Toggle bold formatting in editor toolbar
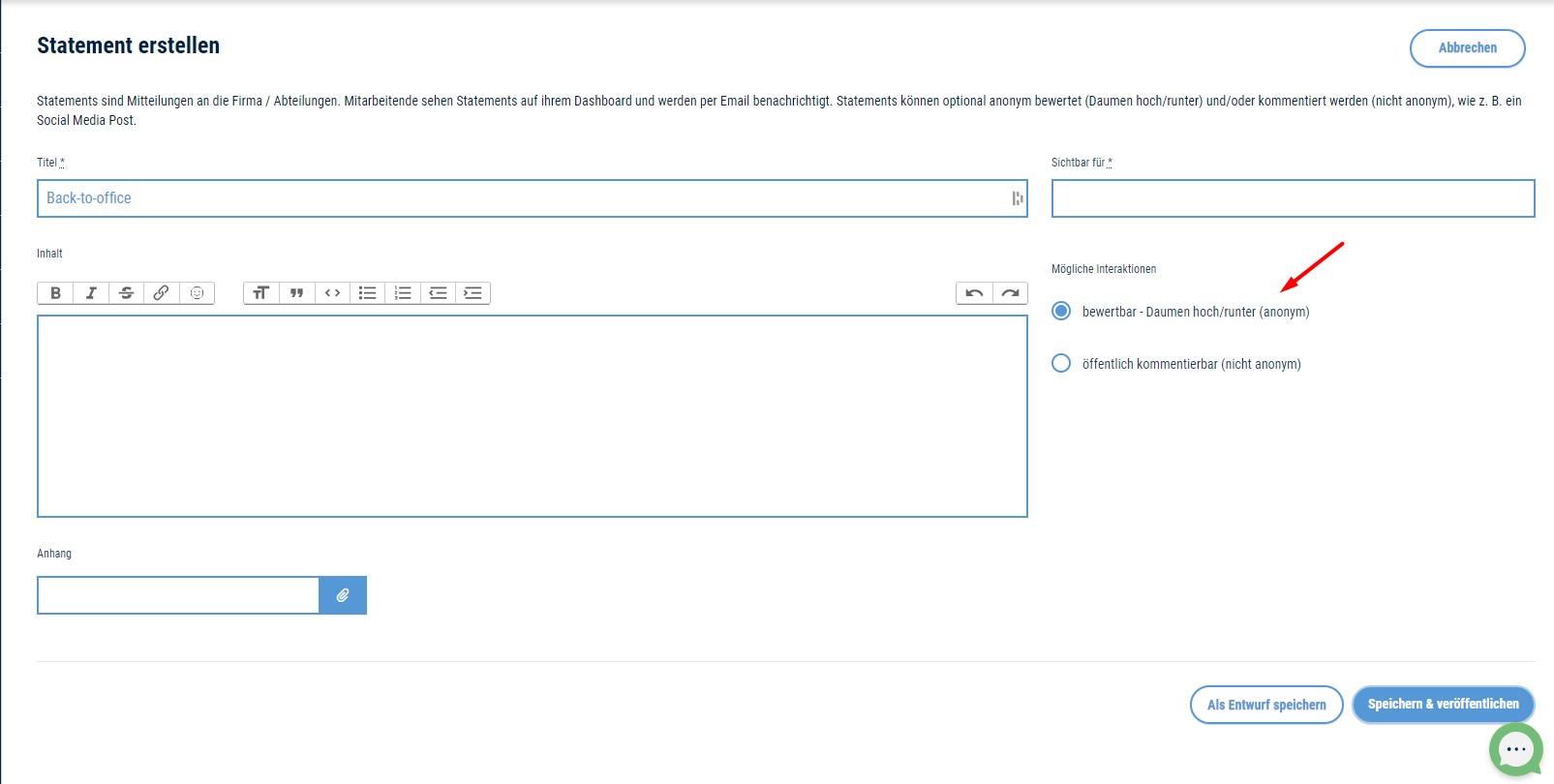 55,293
